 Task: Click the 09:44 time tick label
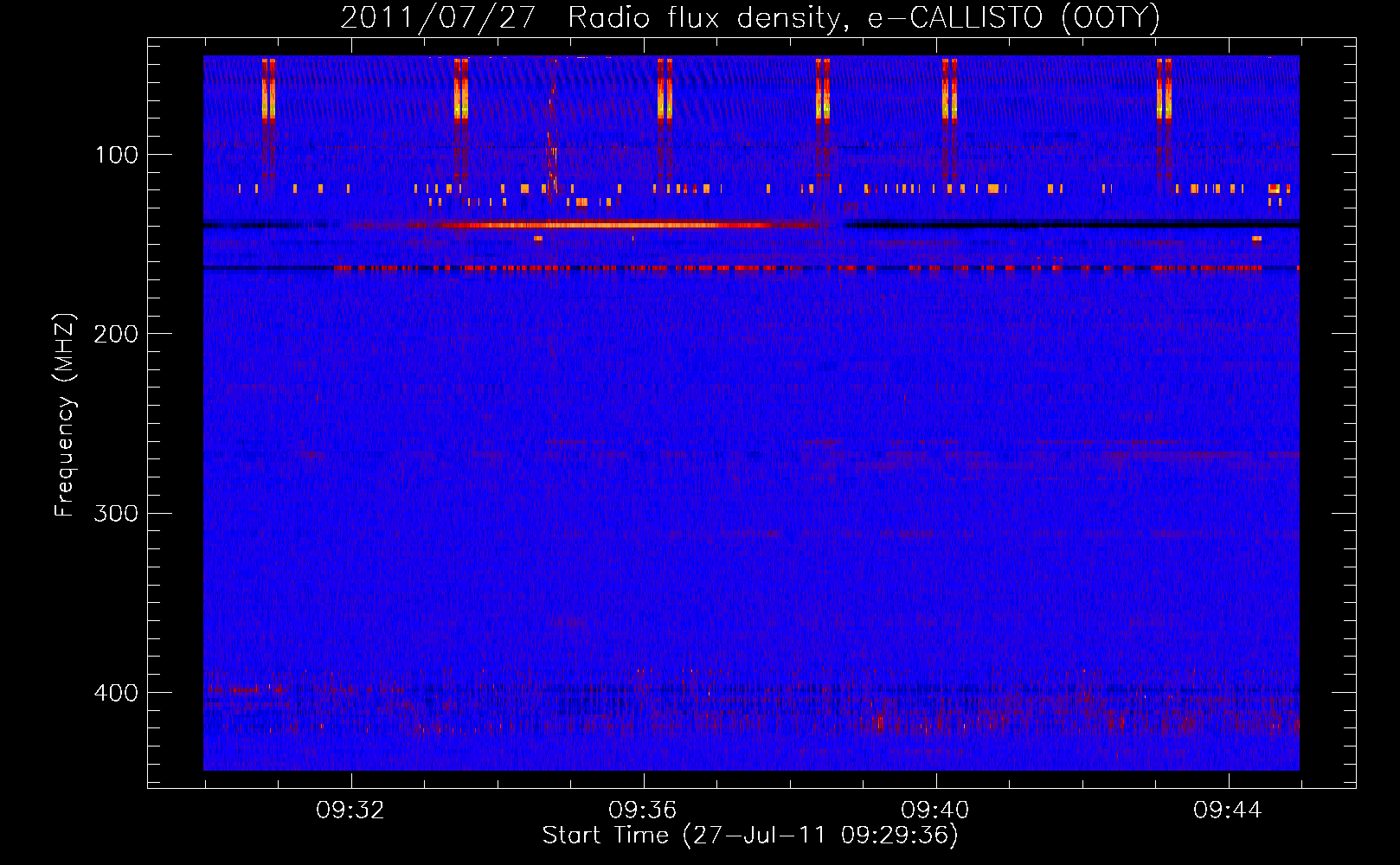1228,811
